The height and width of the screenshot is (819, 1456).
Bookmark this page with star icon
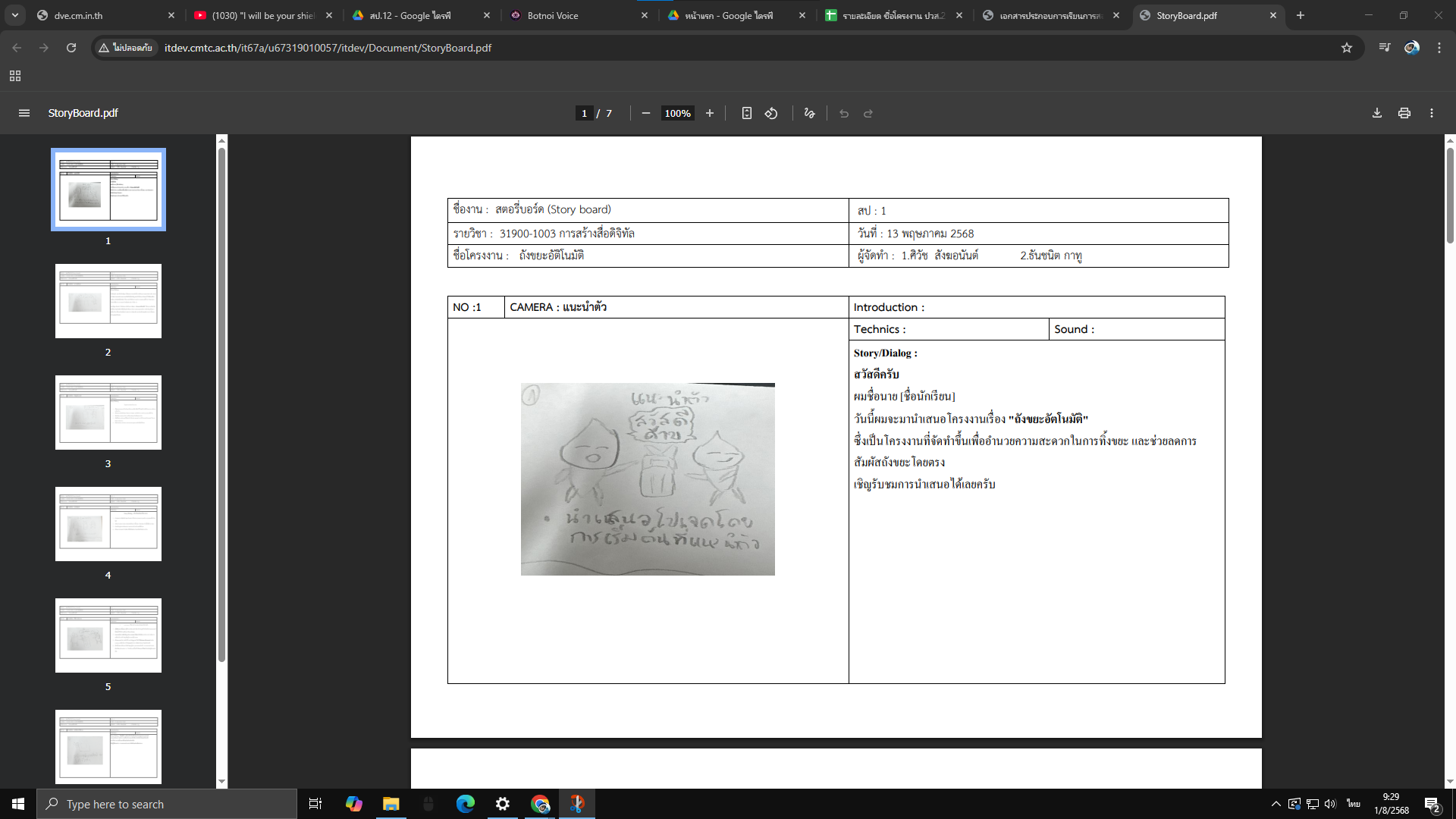click(x=1347, y=48)
